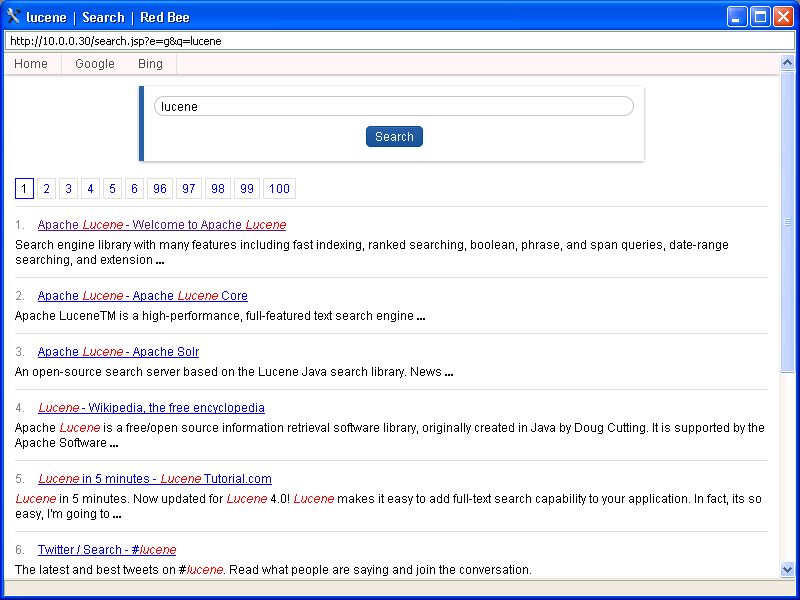
Task: Go to results page 6
Action: click(x=134, y=188)
